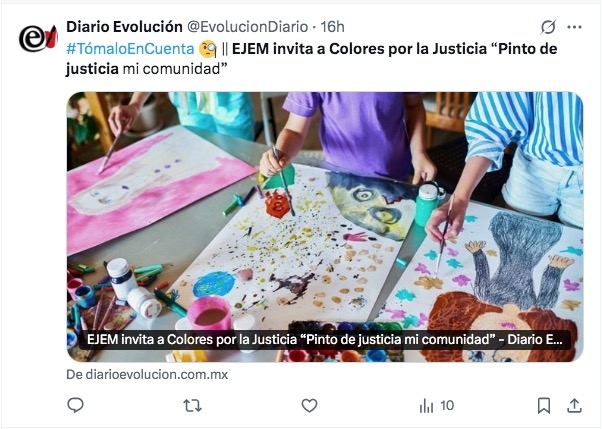Viewport: 602px width, 429px height.
Task: Click the diarioevolucion.com.mx source link
Action: [147, 374]
